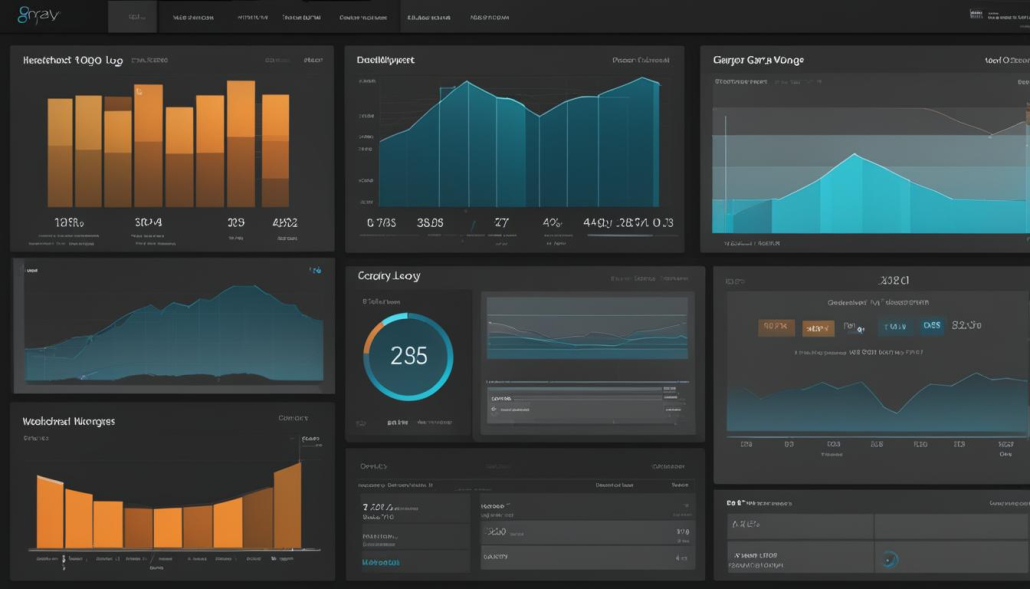Click the teal 'DBS' button
Image resolution: width=1030 pixels, height=589 pixels.
tap(931, 326)
